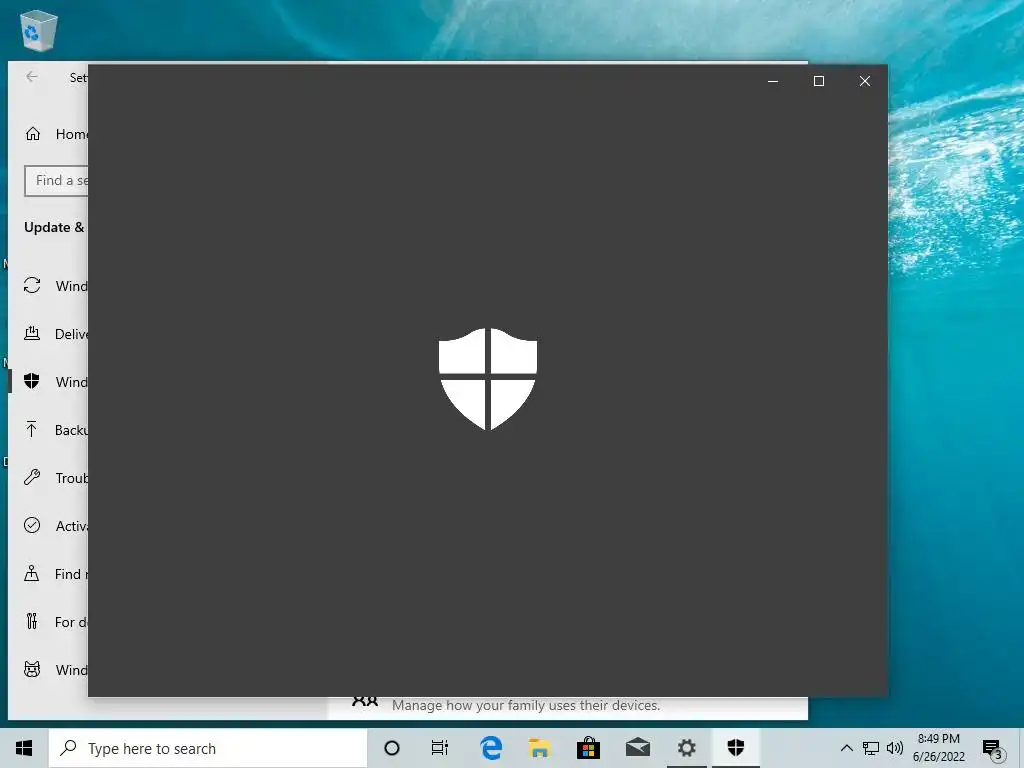Switch to Windows Security taskbar icon
This screenshot has width=1024, height=768.
pyautogui.click(x=735, y=748)
